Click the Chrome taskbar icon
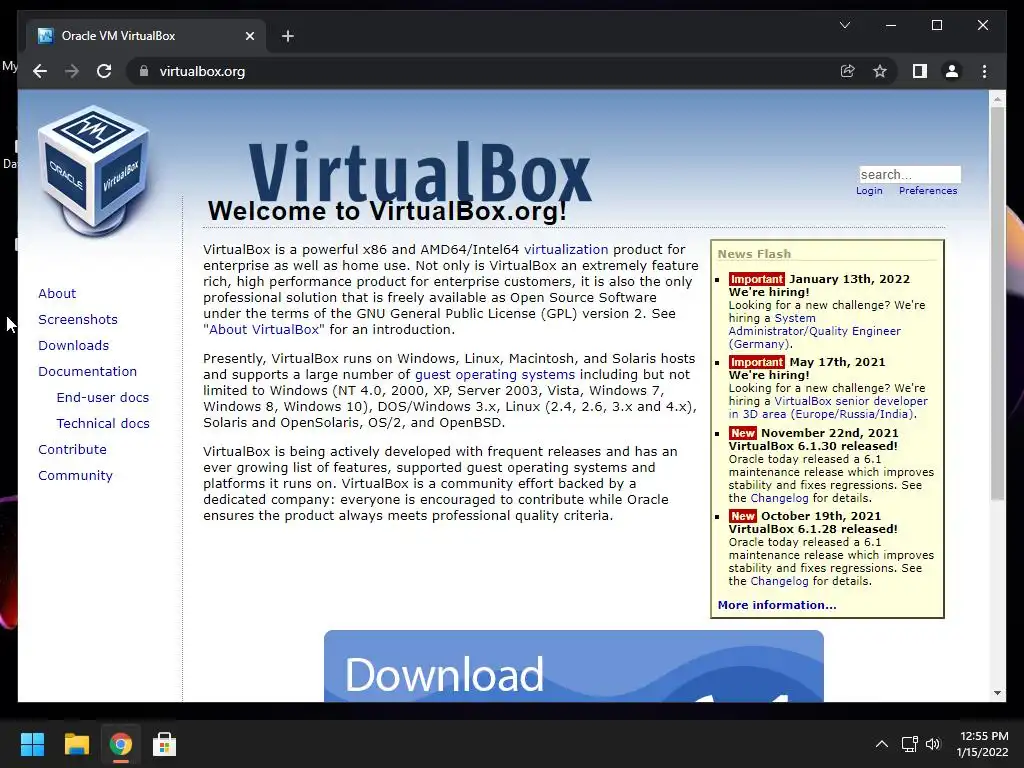 coord(120,744)
